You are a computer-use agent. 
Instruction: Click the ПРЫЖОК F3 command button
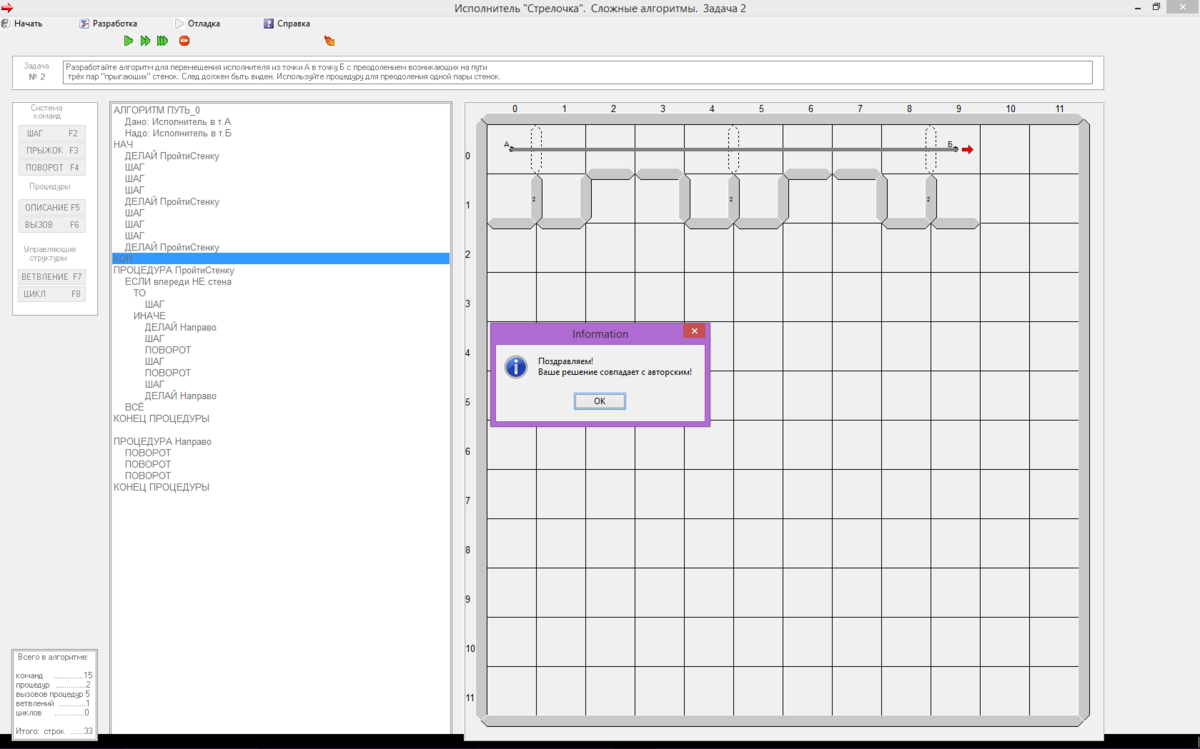52,150
